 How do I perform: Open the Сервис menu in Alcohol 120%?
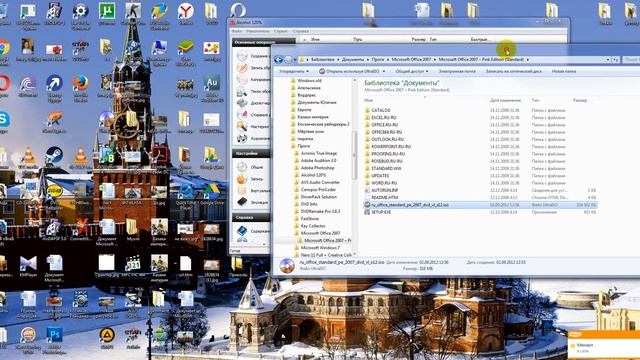(281, 31)
